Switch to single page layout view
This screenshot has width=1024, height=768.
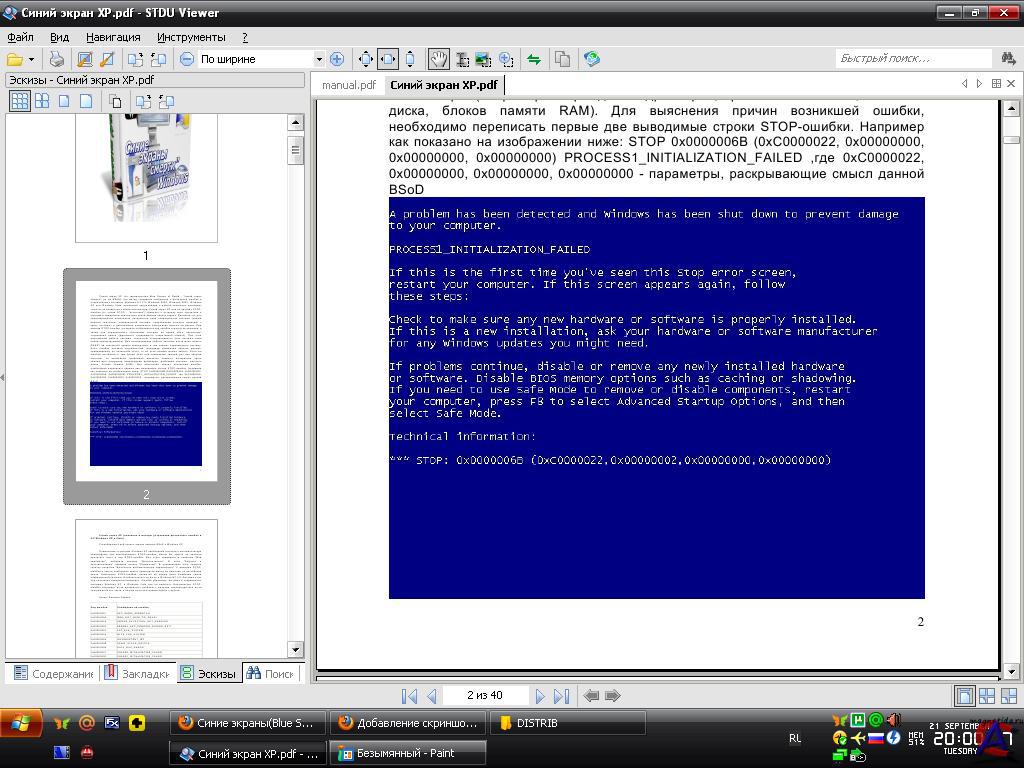(x=965, y=695)
